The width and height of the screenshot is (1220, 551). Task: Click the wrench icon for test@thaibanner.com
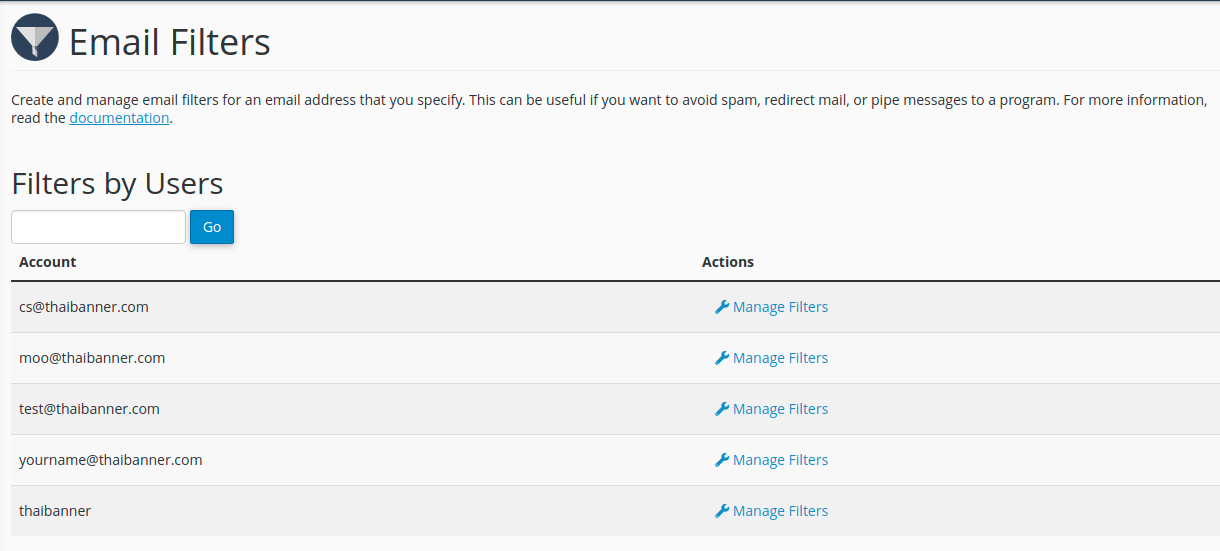tap(722, 409)
